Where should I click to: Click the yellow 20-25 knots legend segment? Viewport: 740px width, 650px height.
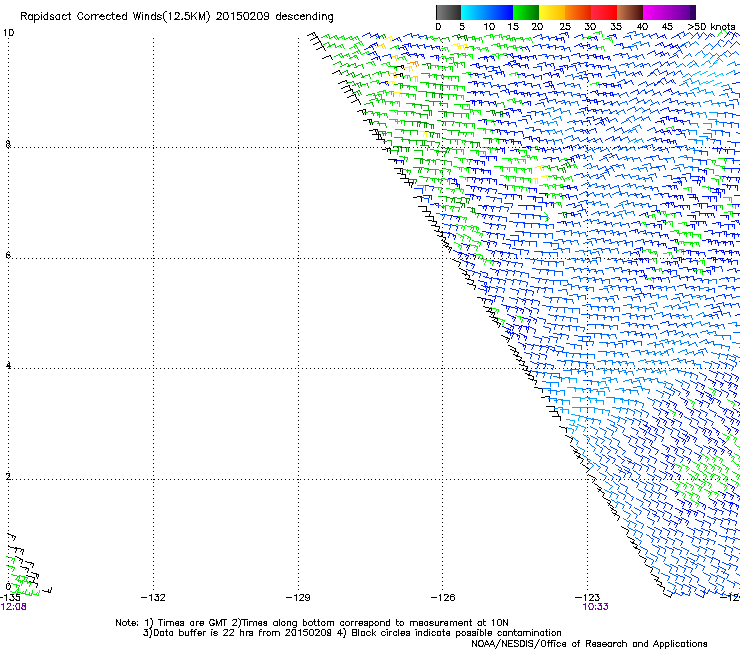tap(552, 12)
